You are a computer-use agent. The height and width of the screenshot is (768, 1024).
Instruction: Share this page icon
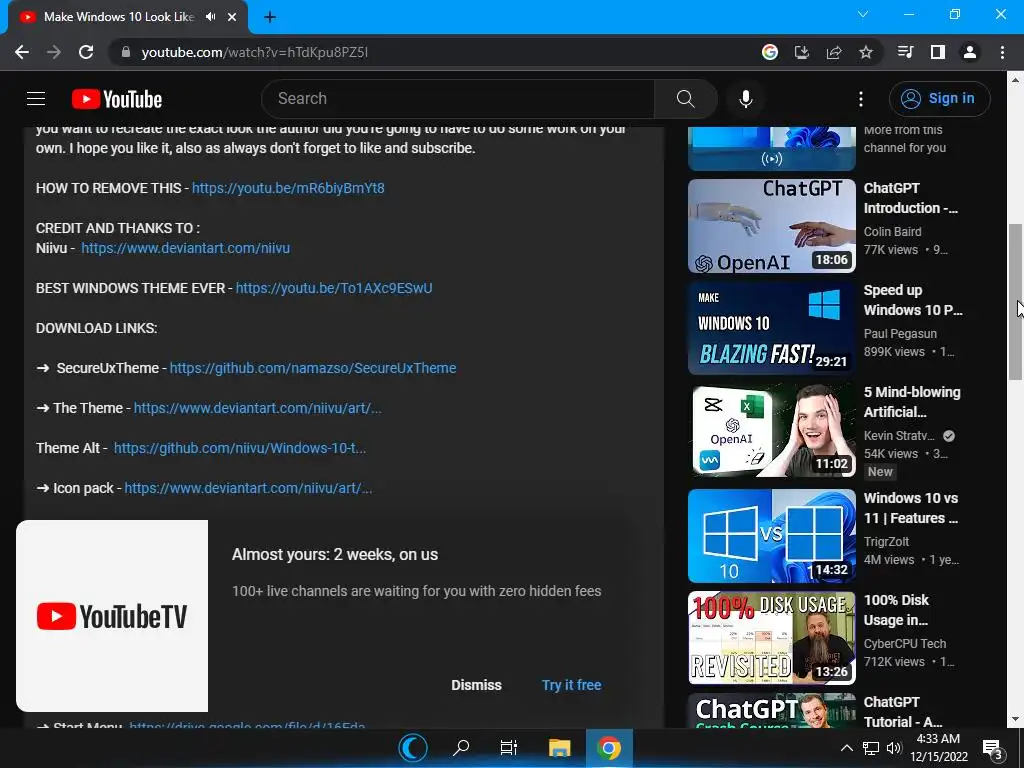point(834,52)
